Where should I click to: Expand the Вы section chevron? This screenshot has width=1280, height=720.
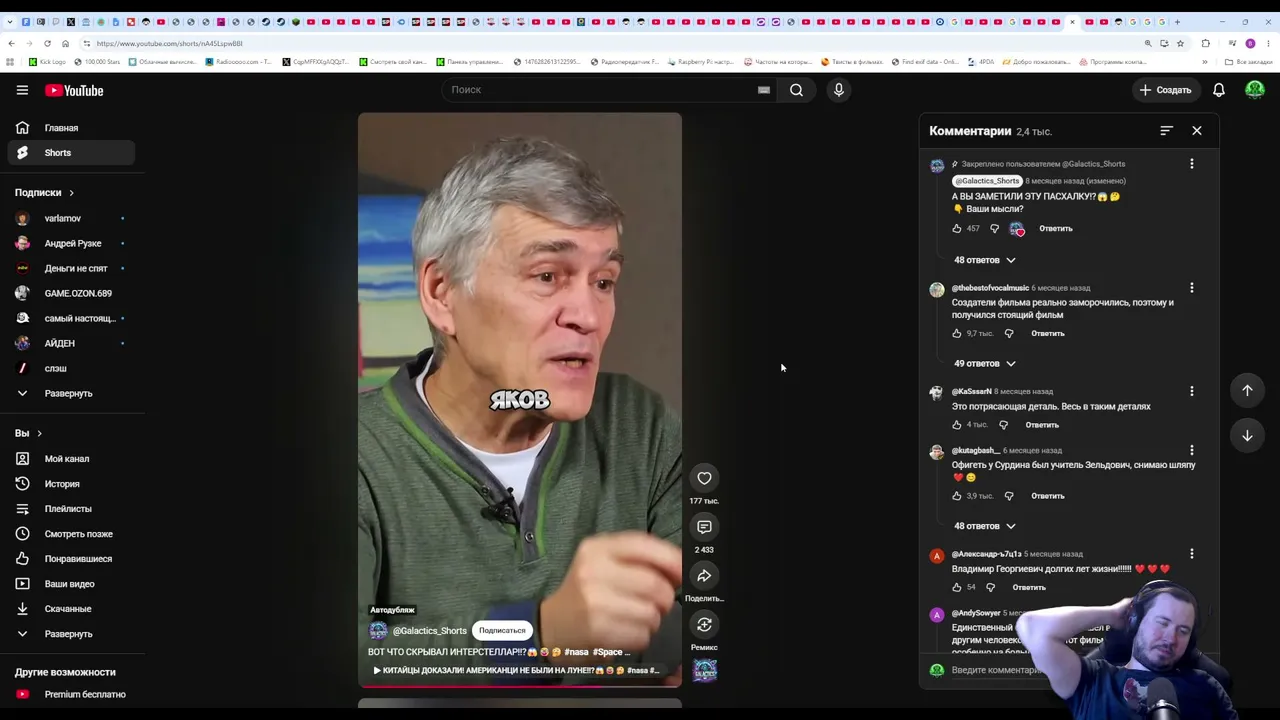click(39, 433)
